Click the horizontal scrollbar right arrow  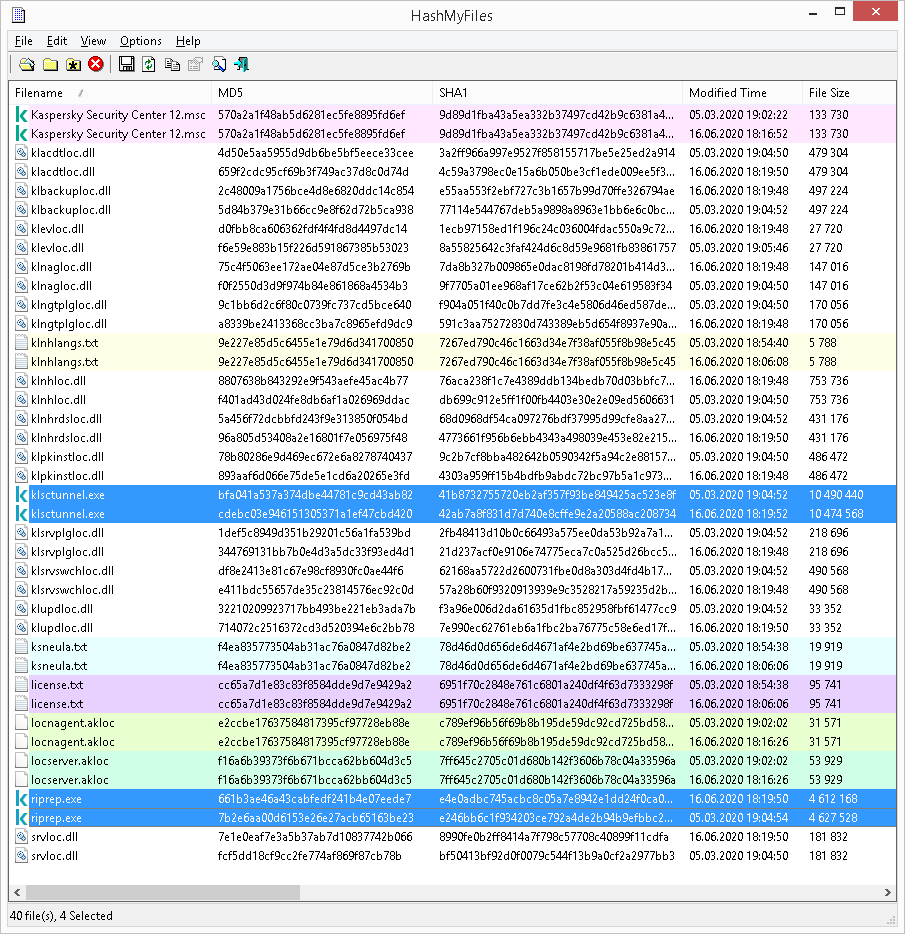[888, 892]
